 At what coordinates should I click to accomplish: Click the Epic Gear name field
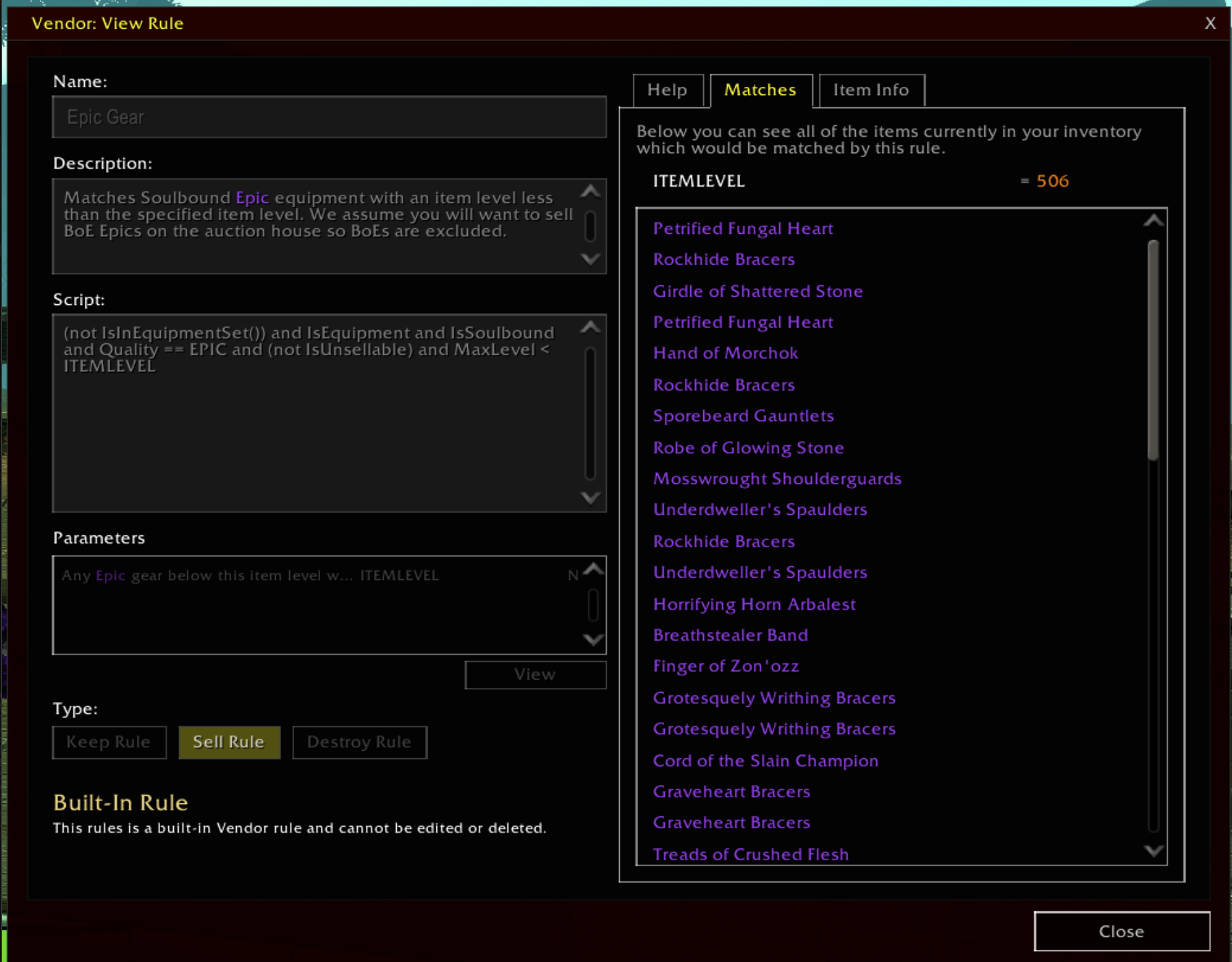click(329, 117)
